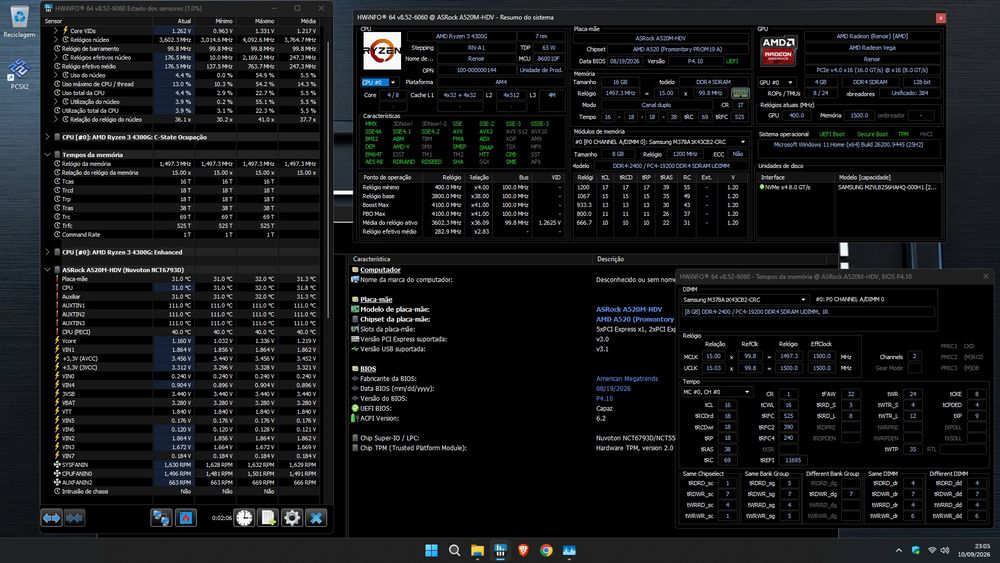Start logging with the document plus icon
The image size is (1000, 563).
[268, 518]
